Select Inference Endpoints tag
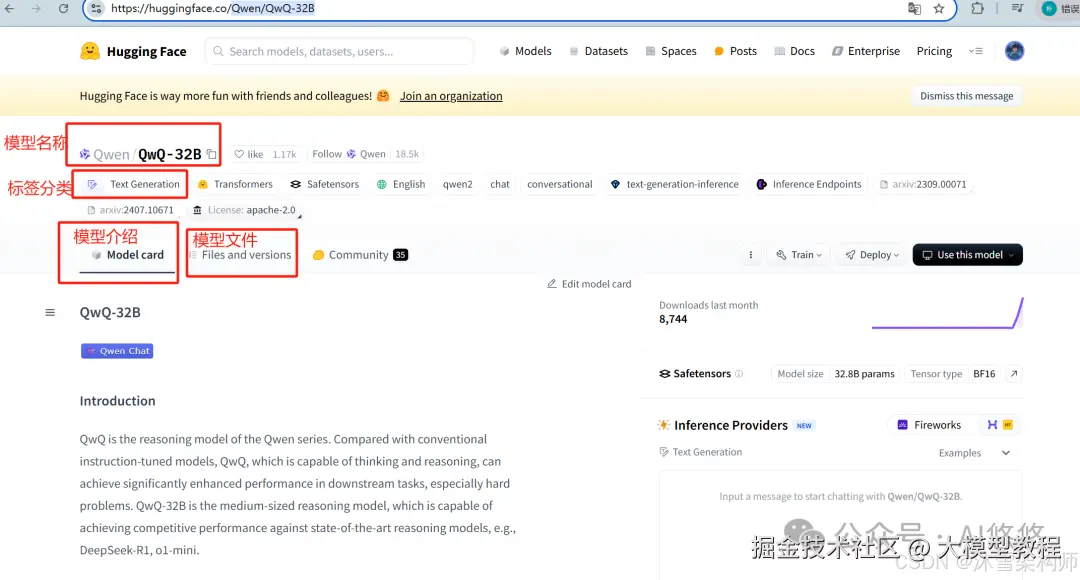Image resolution: width=1080 pixels, height=580 pixels. [809, 184]
